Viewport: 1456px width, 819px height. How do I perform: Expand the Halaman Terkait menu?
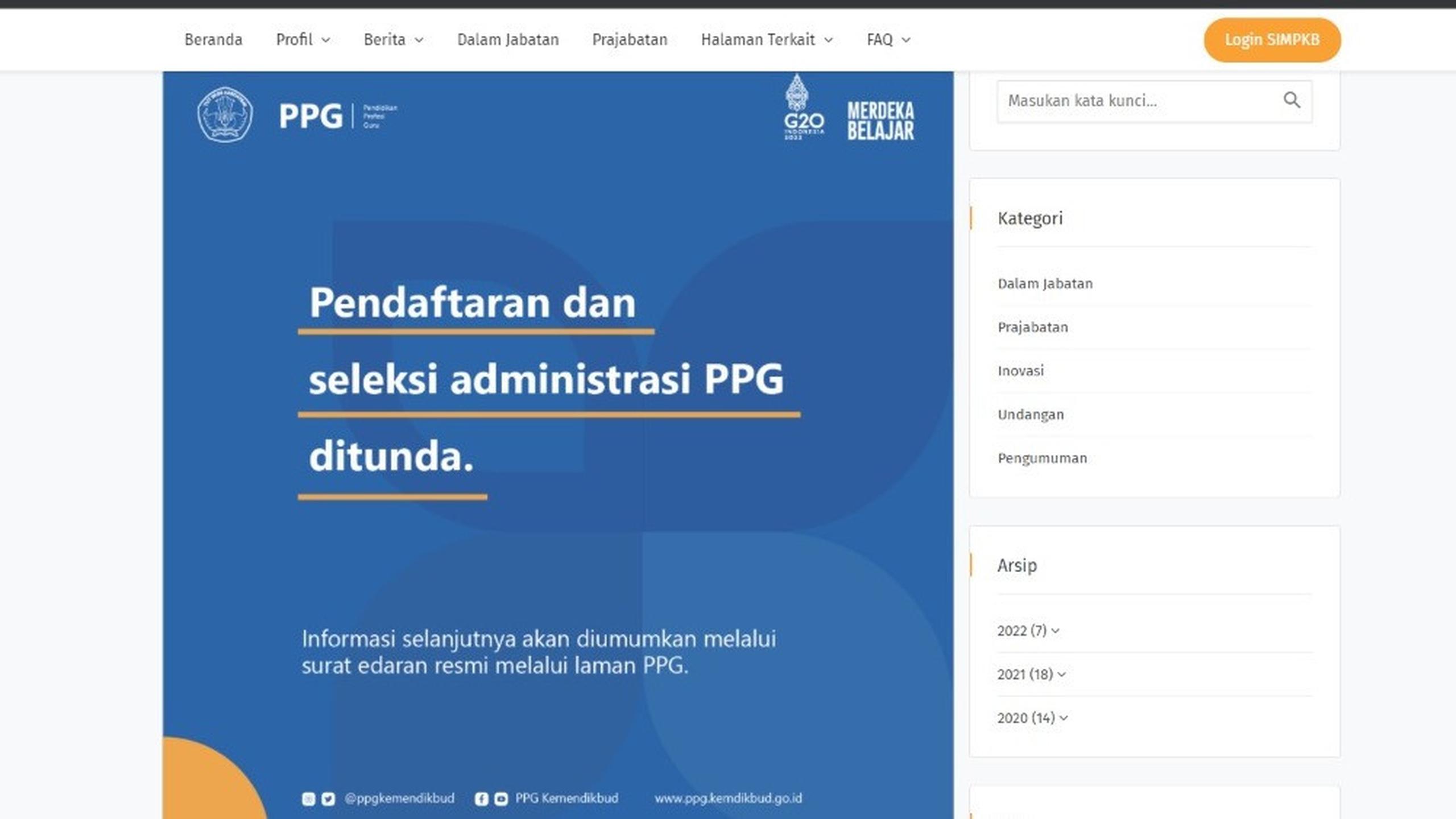coord(767,39)
